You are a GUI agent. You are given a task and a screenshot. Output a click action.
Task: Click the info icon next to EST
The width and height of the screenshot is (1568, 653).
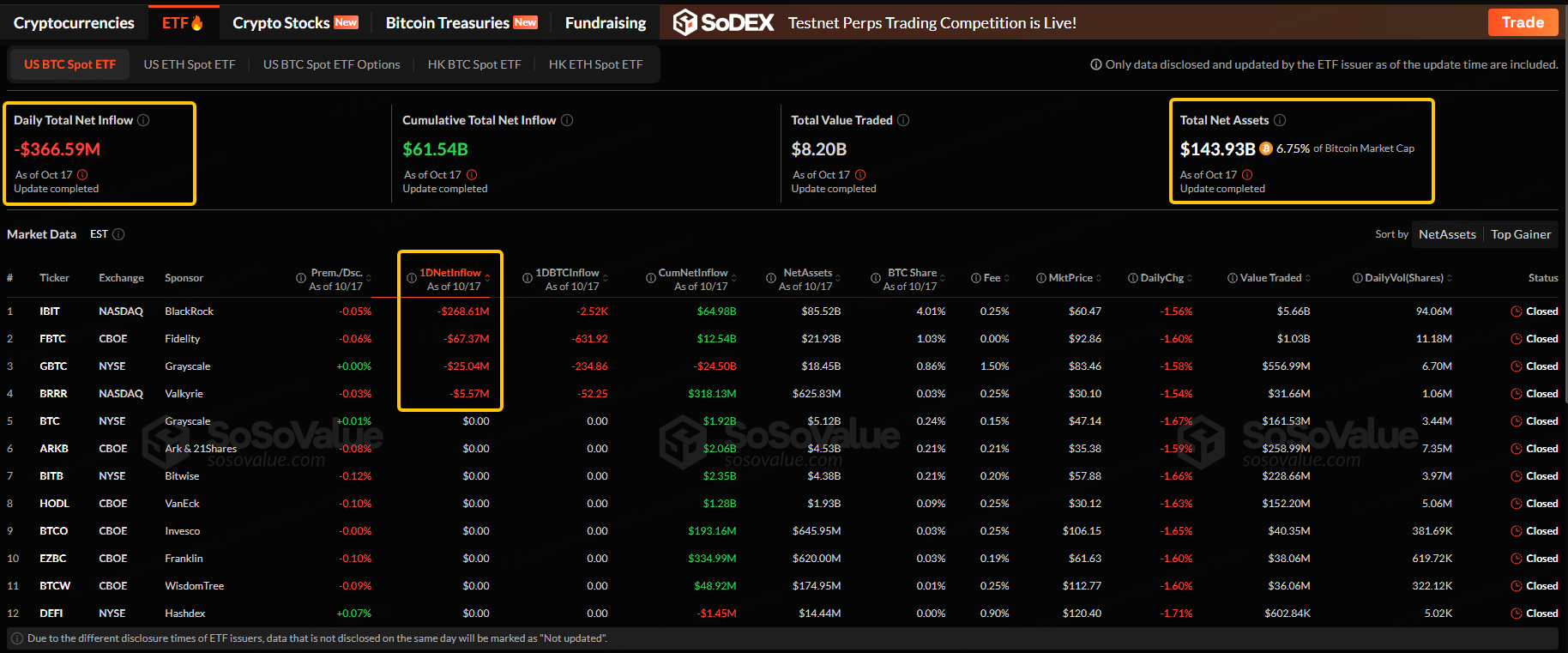coord(118,234)
